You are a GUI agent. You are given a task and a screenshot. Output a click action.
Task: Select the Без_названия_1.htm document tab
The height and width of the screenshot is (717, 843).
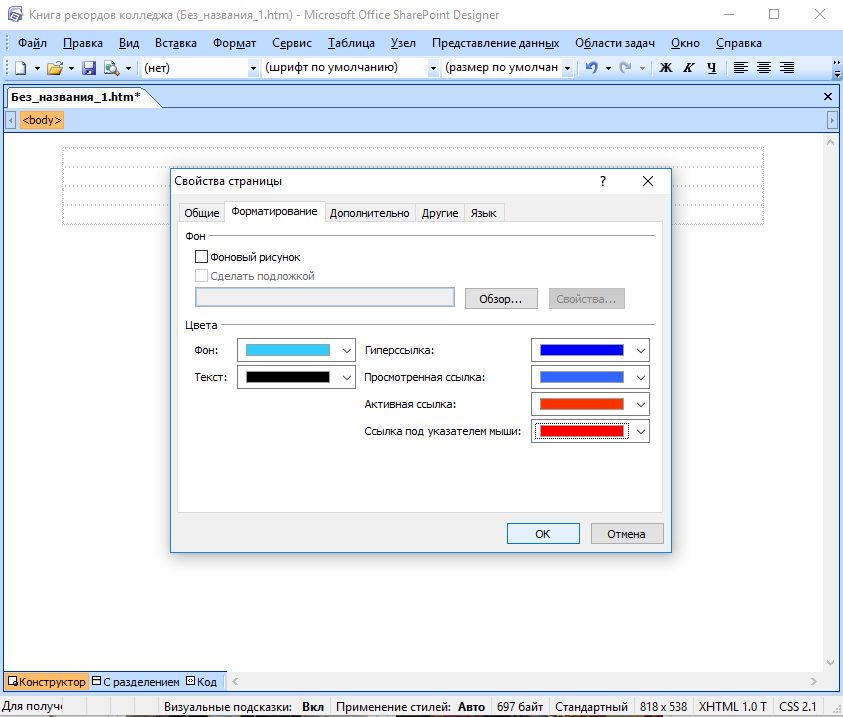[76, 97]
